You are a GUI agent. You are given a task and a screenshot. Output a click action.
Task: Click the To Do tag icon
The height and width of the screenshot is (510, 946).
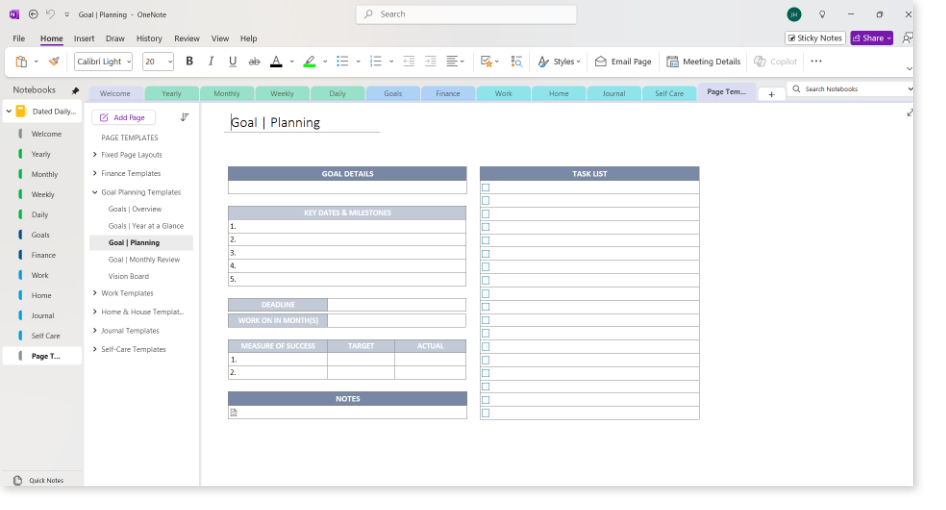[486, 61]
